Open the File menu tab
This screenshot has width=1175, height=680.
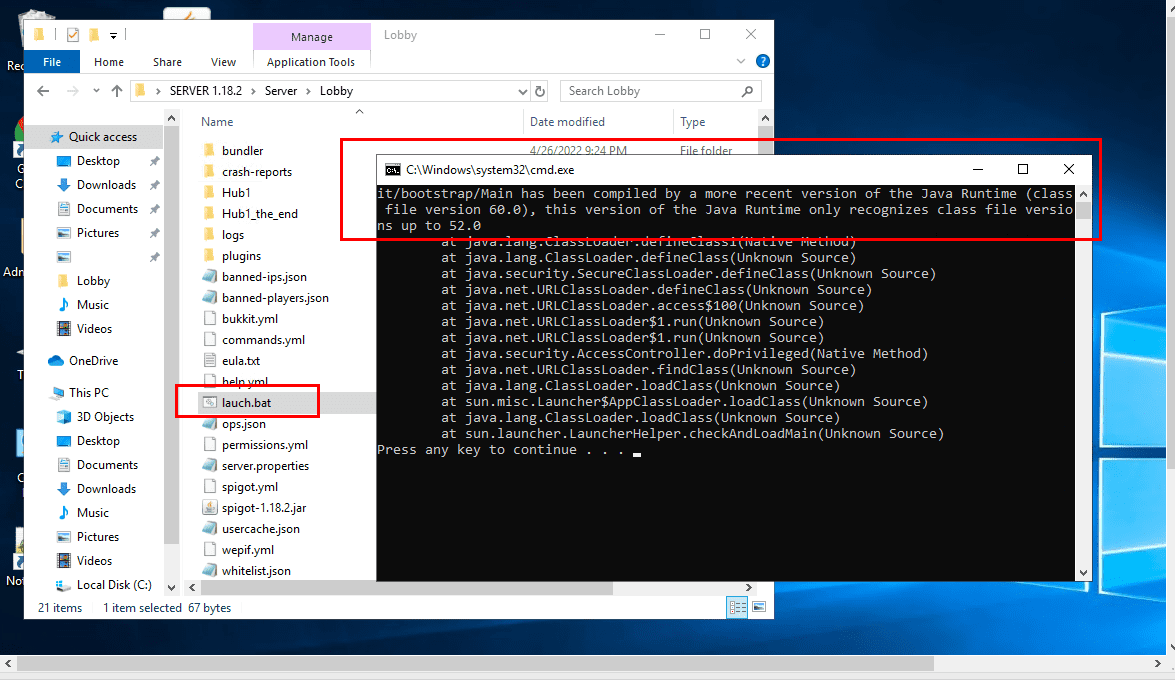tap(52, 61)
